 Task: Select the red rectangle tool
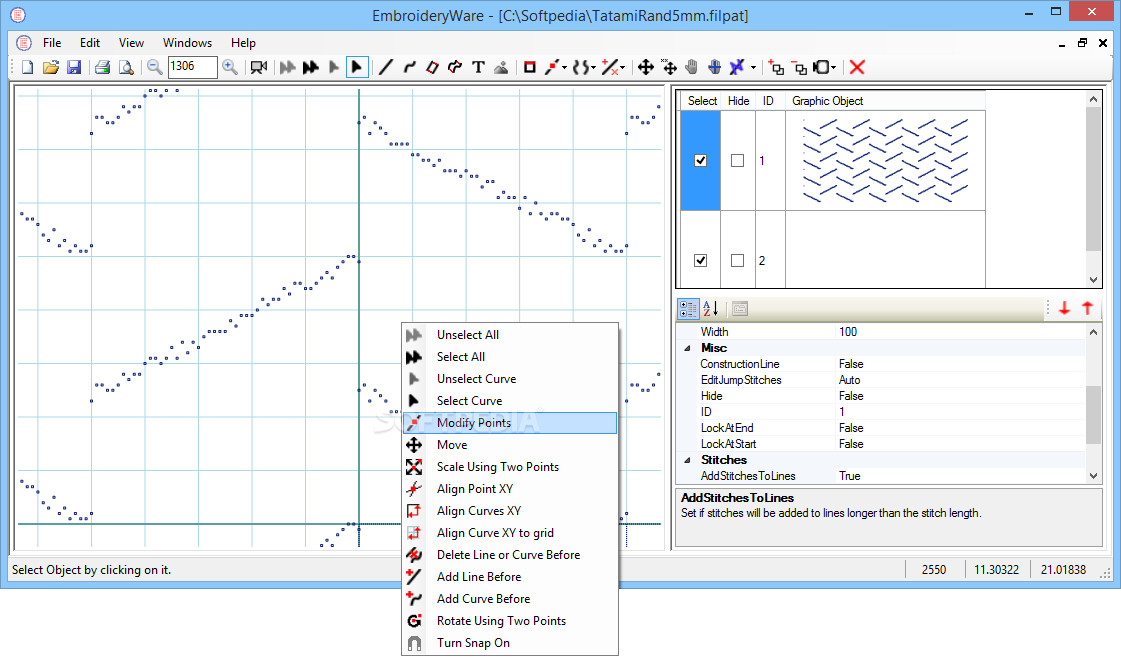click(529, 67)
